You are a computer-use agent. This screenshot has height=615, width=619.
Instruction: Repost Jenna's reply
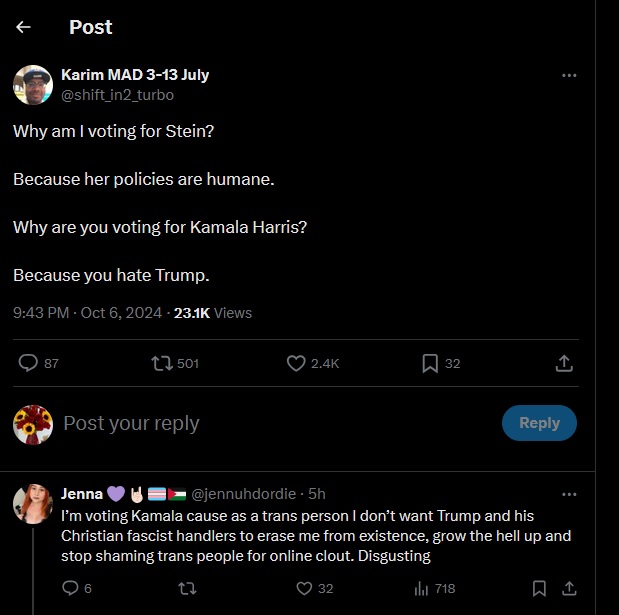185,588
